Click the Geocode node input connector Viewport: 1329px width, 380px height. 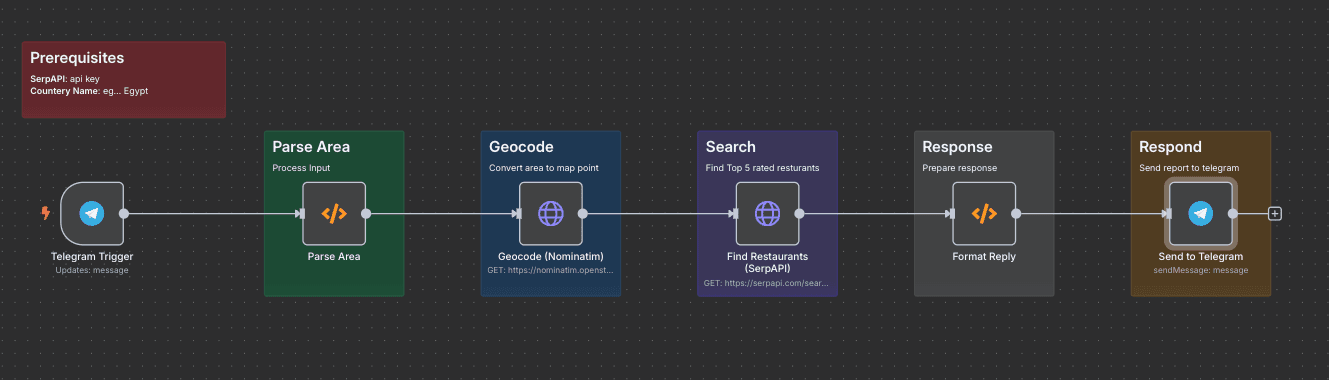[x=517, y=213]
